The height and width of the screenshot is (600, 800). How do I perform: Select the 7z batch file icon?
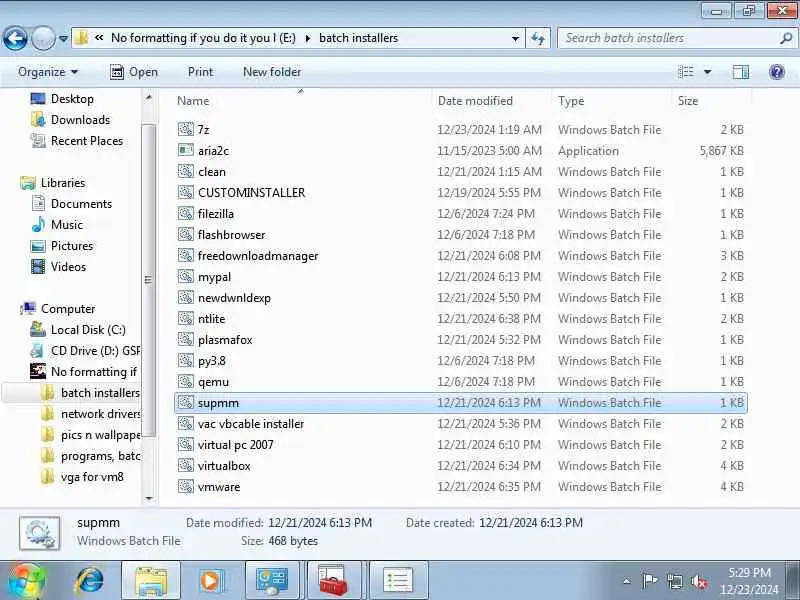186,129
